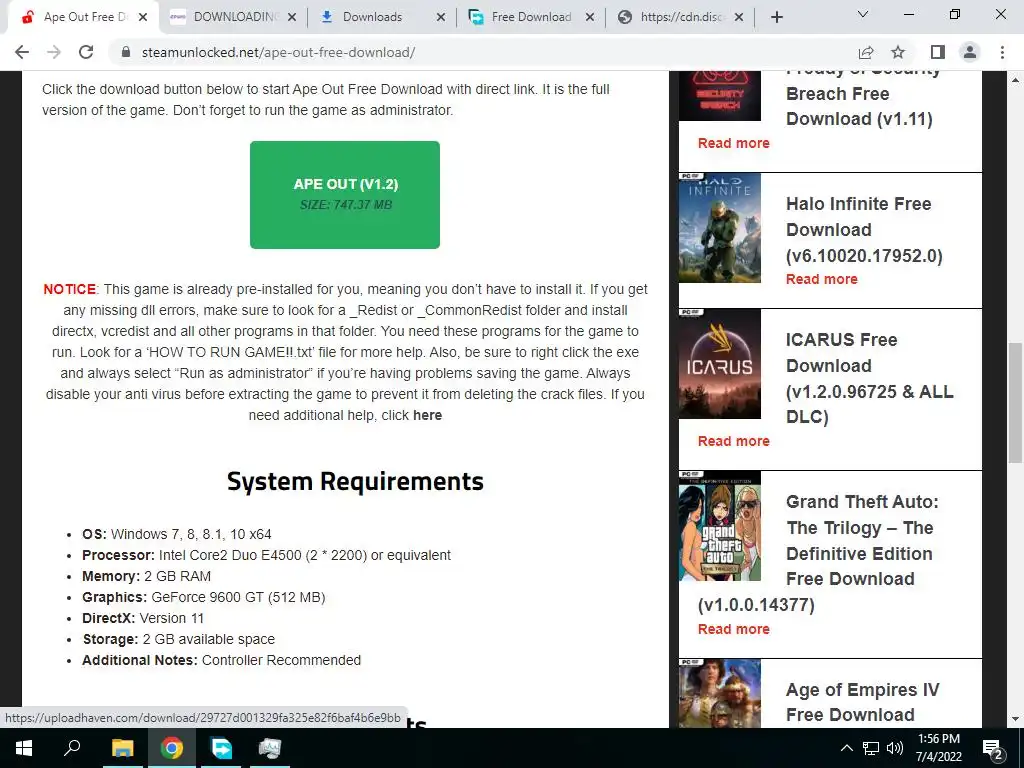This screenshot has width=1024, height=768.
Task: Click the Halo Infinite cover thumbnail
Action: (x=720, y=228)
